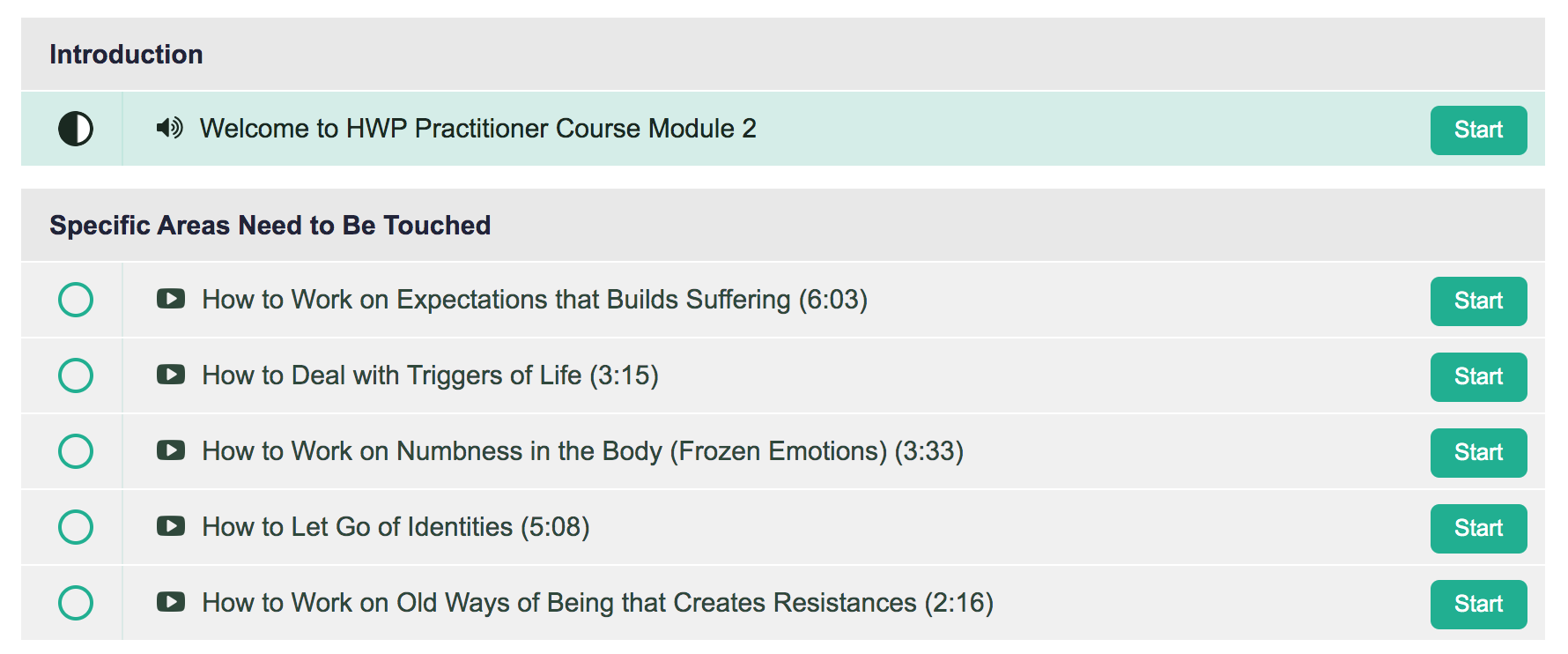Mark the Old Ways of Being circle
The height and width of the screenshot is (654, 1568).
(76, 603)
